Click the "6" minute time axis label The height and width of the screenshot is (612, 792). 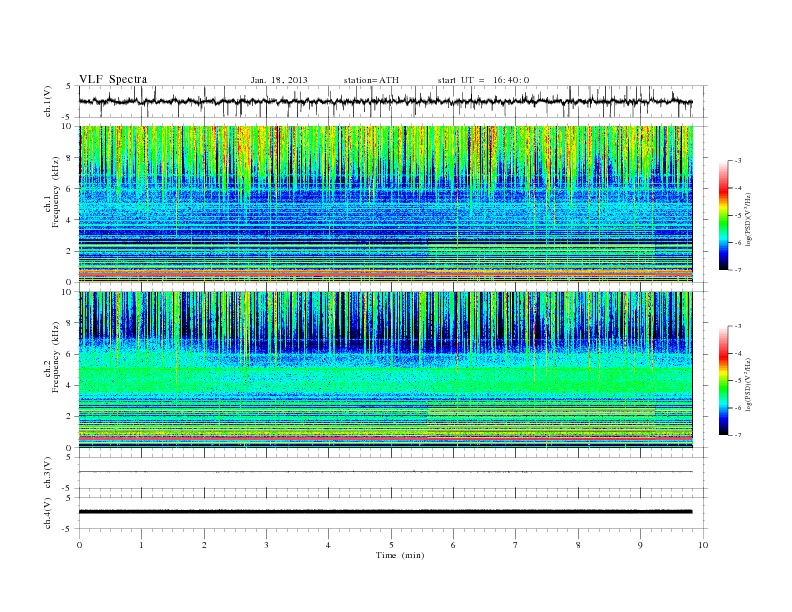[x=453, y=545]
